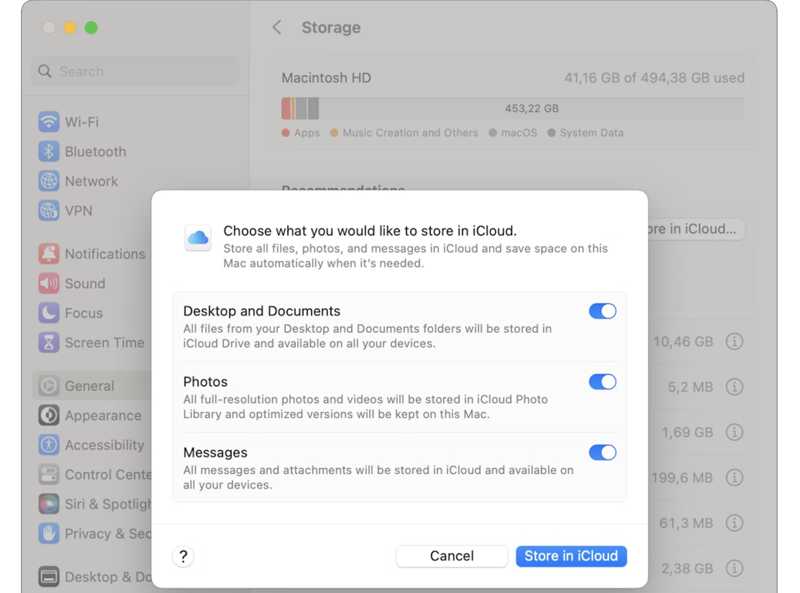Show info for the 199,6 MB item
This screenshot has width=800, height=593.
(x=734, y=478)
